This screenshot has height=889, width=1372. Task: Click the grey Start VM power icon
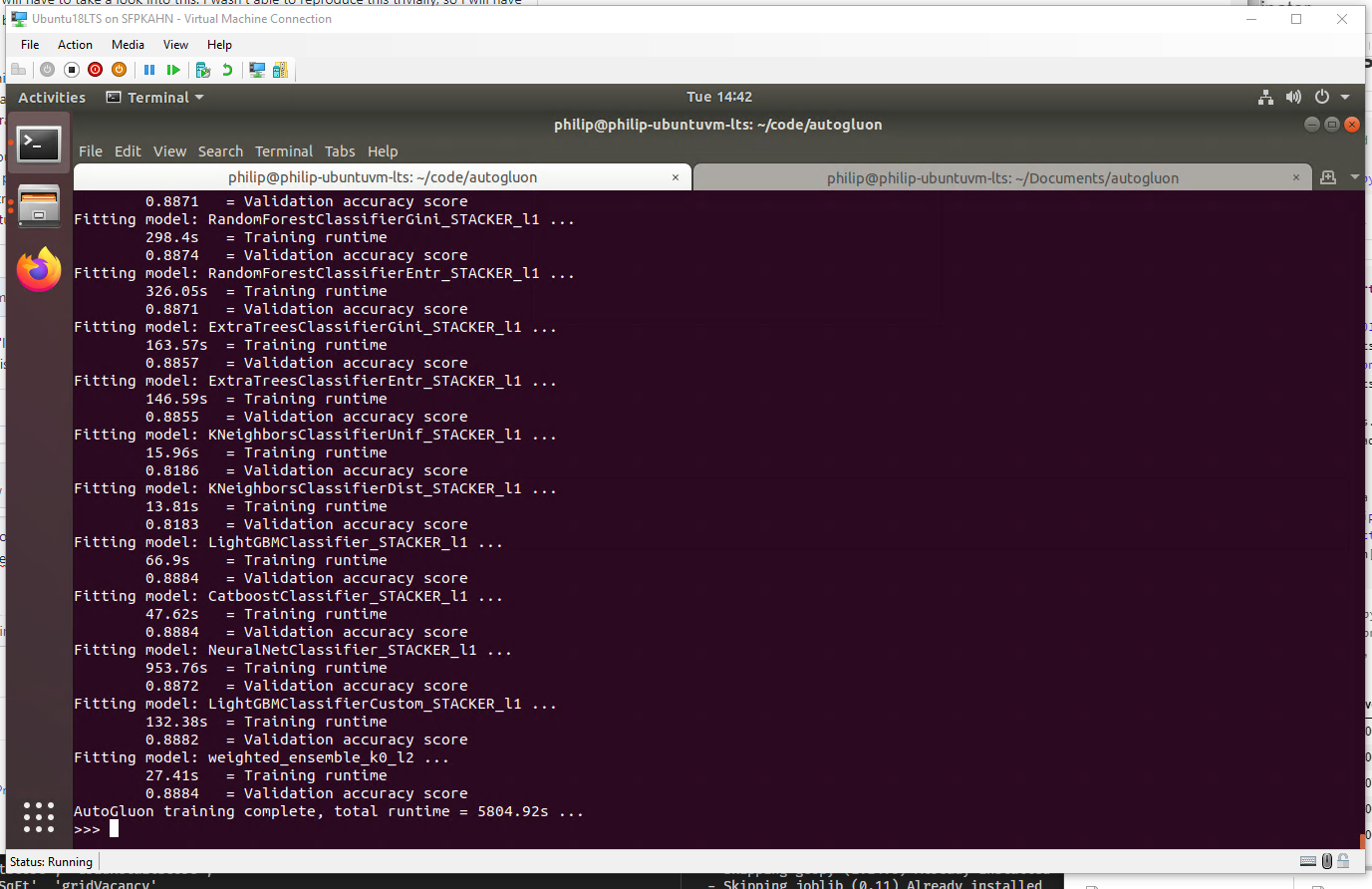(47, 70)
